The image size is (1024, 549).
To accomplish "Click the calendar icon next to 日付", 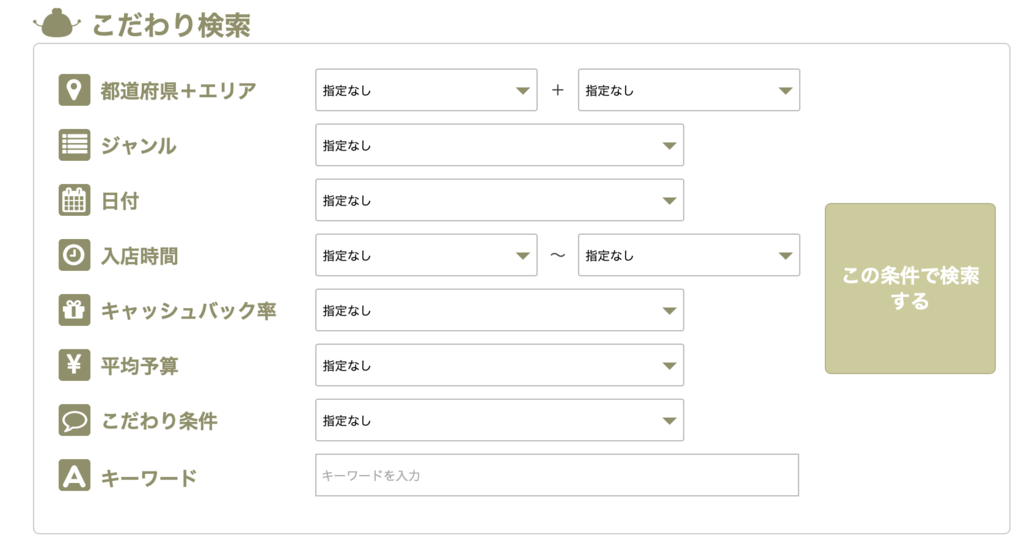I will click(x=74, y=200).
